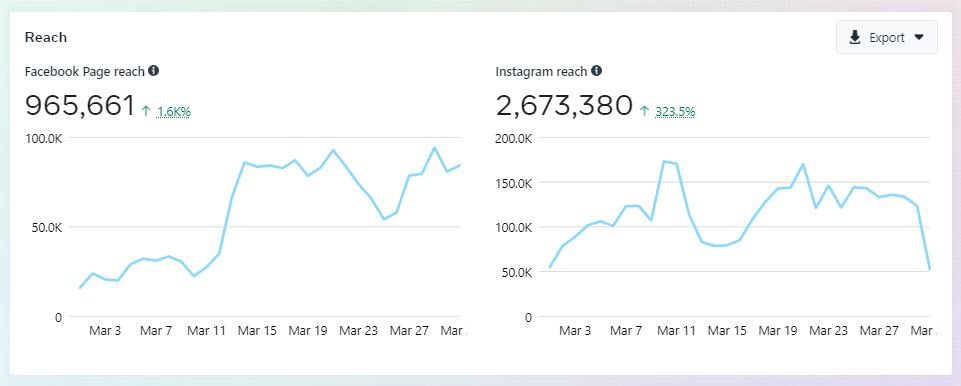Viewport: 961px width, 386px height.
Task: Click Mar 27 label under Instagram chart
Action: click(x=879, y=331)
